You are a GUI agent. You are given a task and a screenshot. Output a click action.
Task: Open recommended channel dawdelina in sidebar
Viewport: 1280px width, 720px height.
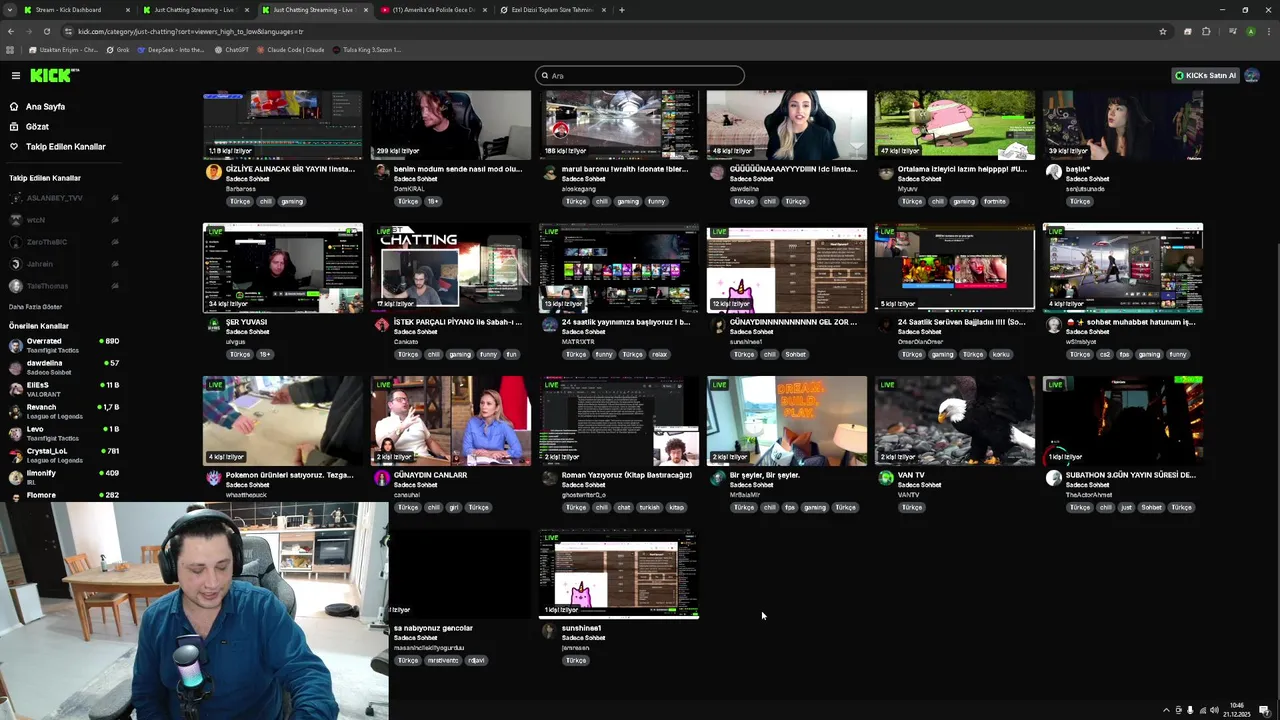pos(64,367)
